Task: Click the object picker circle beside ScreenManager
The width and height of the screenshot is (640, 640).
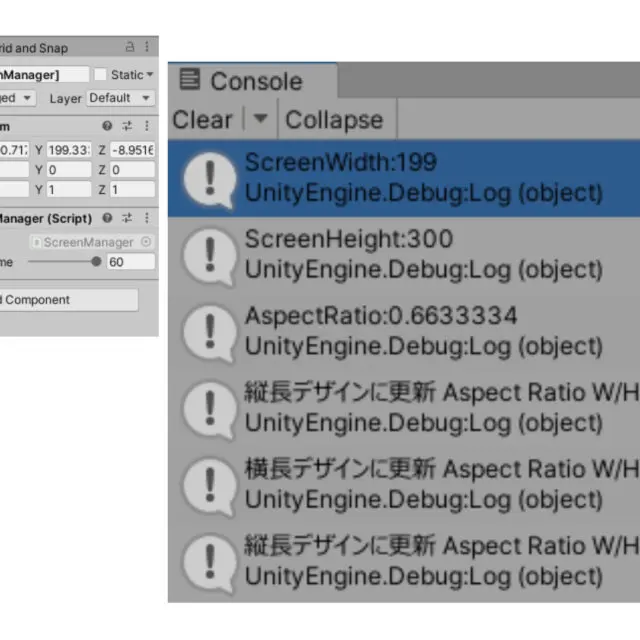Action: coord(146,242)
